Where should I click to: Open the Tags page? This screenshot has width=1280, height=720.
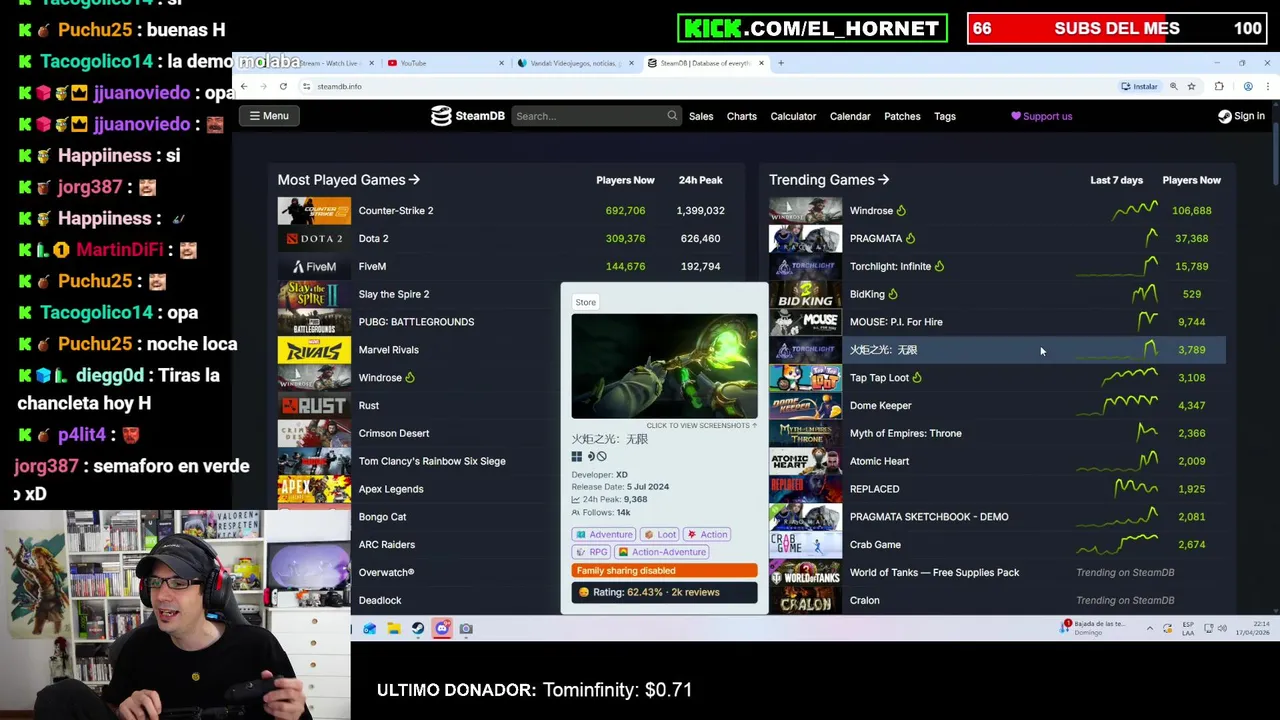tap(945, 116)
